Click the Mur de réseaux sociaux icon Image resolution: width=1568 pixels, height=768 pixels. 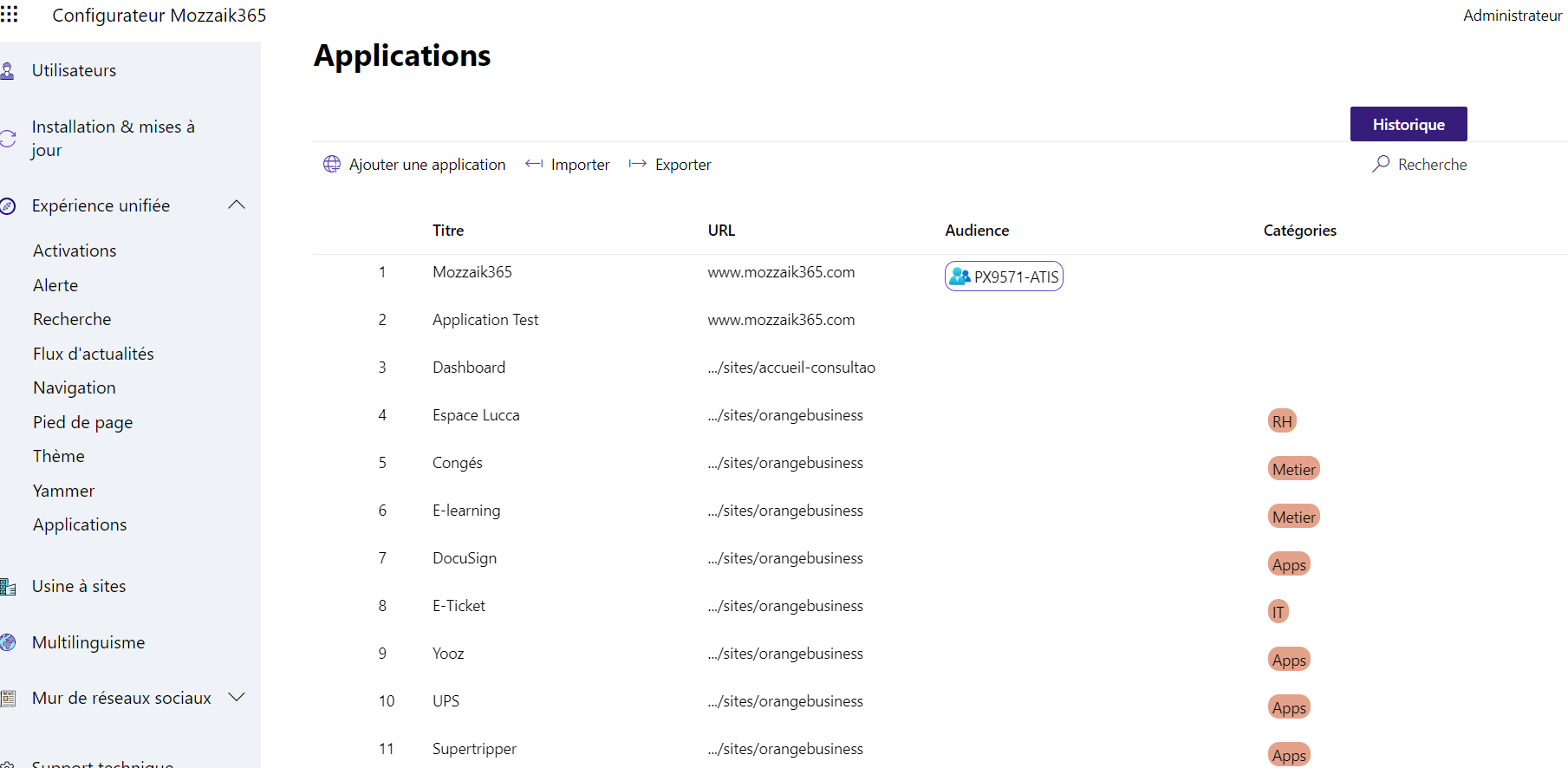click(x=8, y=698)
